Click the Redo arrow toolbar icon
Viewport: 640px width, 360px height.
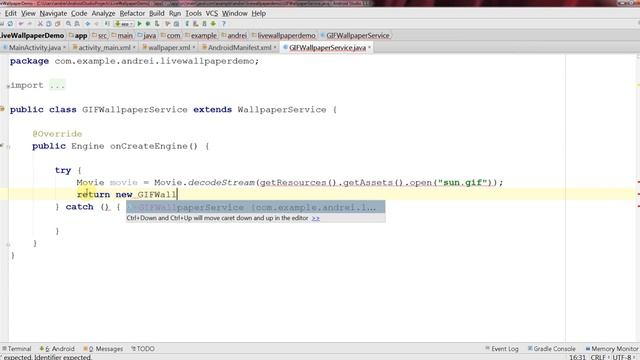pyautogui.click(x=29, y=24)
